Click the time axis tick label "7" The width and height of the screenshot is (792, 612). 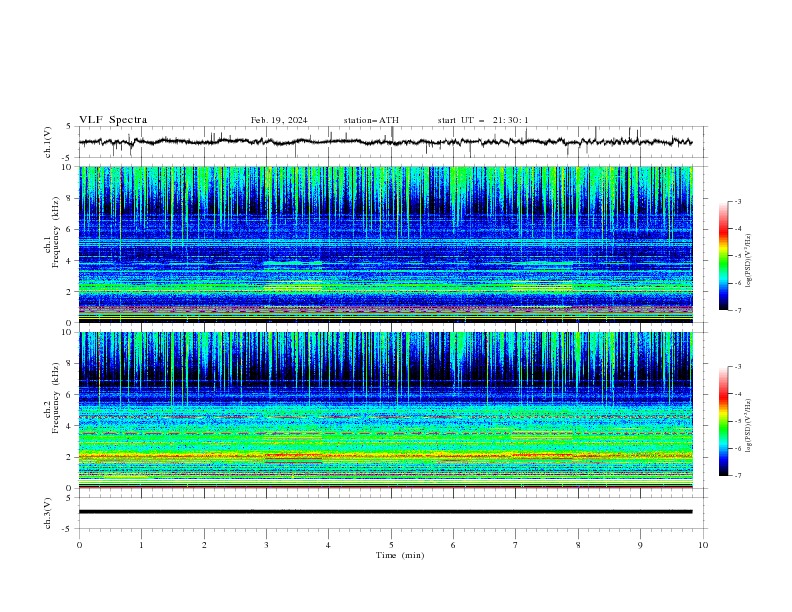coord(516,545)
